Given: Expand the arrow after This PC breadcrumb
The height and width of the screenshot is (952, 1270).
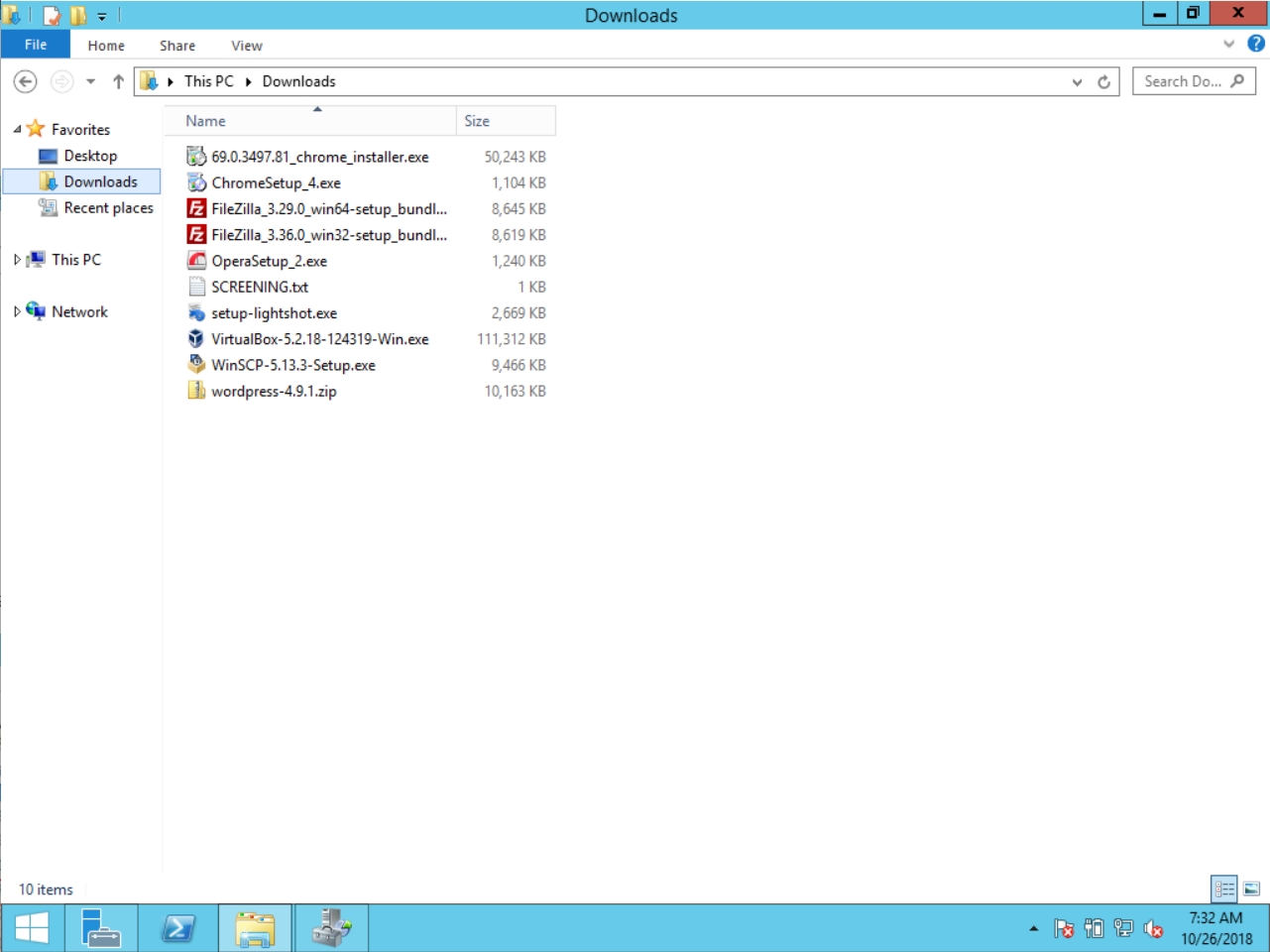Looking at the screenshot, I should point(248,81).
